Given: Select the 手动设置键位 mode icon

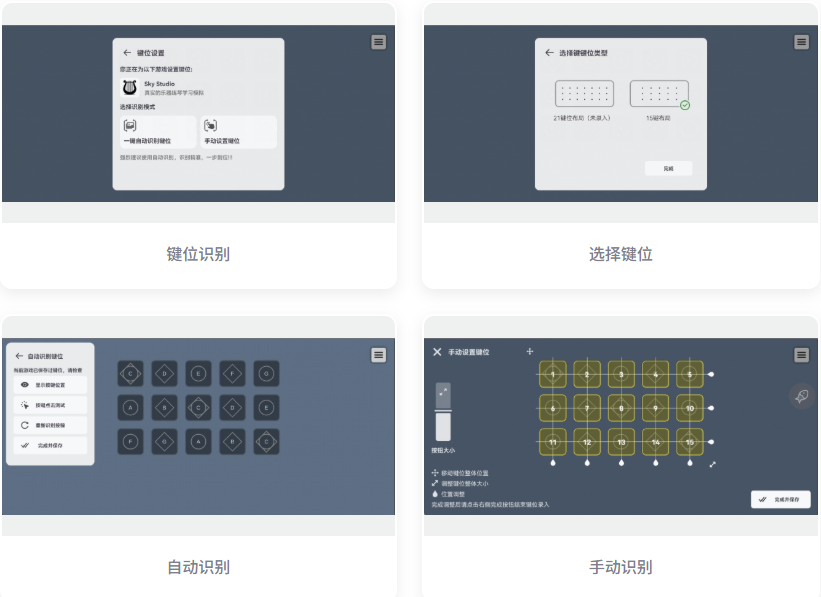Looking at the screenshot, I should point(212,124).
